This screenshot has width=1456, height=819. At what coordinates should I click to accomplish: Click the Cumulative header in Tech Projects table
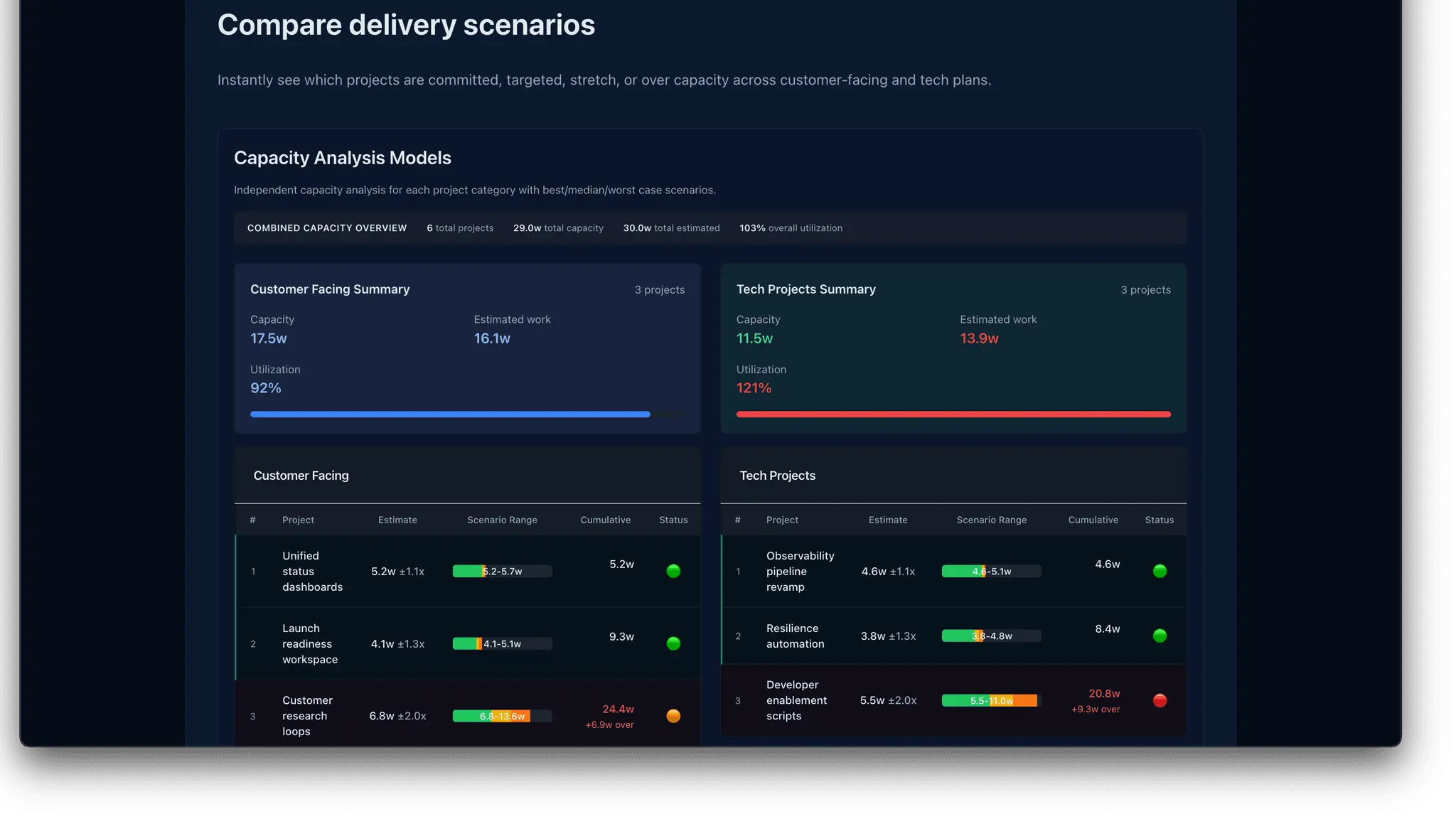1093,520
